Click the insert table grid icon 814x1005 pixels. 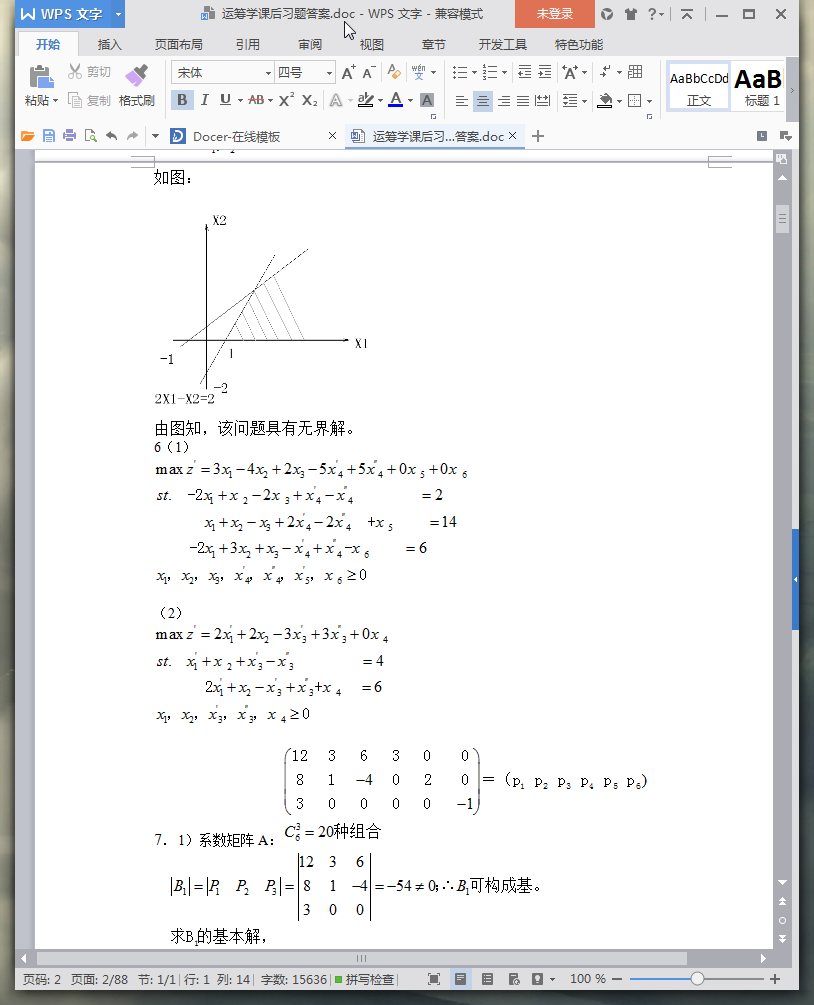[x=635, y=72]
